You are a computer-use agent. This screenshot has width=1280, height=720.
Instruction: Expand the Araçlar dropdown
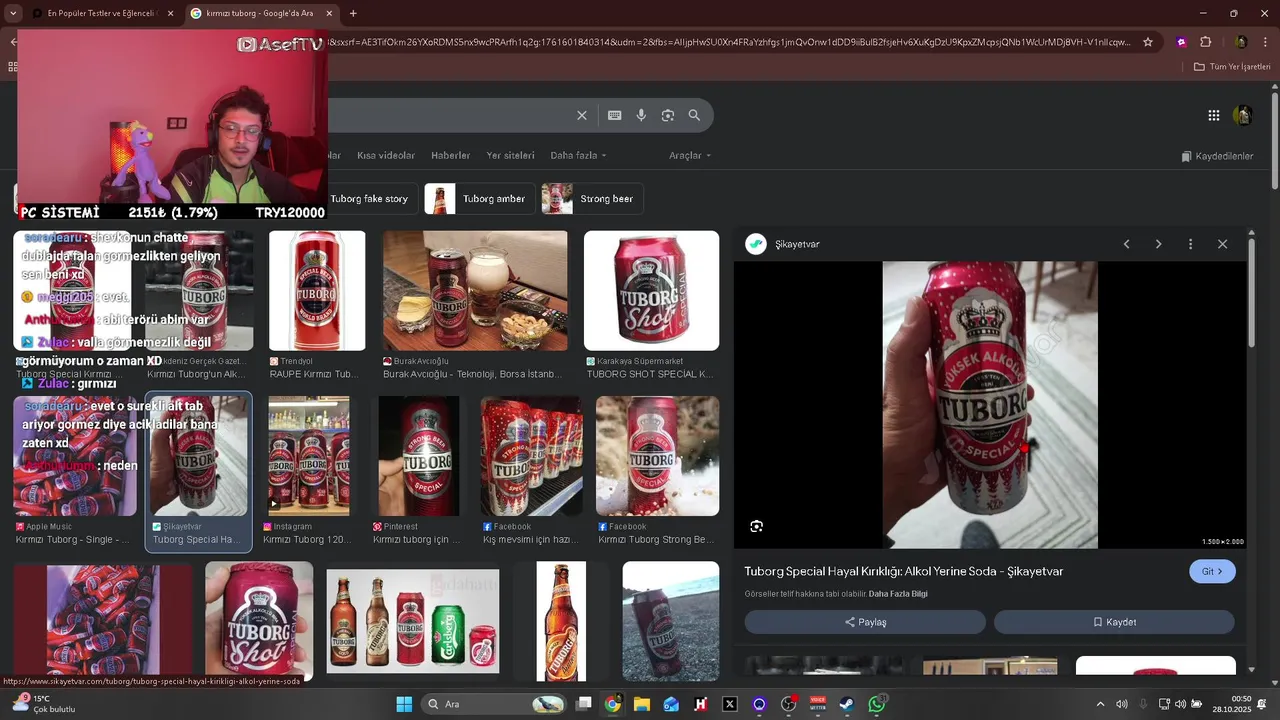[690, 156]
